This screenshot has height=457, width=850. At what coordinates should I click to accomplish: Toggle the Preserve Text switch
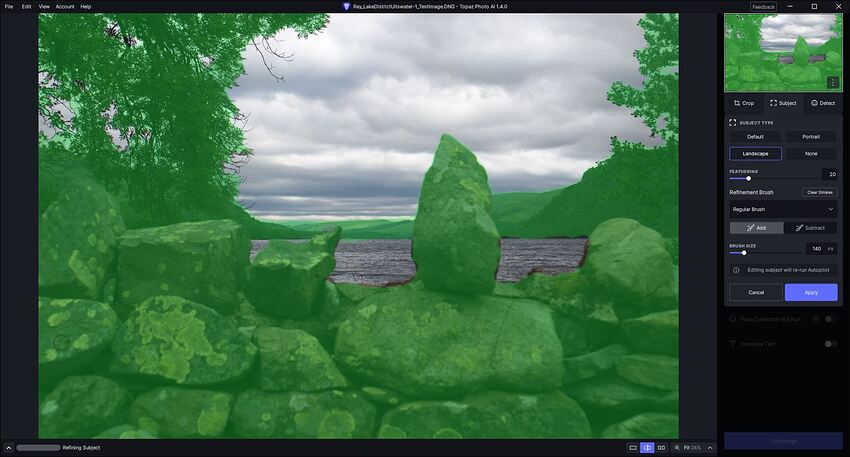coord(831,344)
